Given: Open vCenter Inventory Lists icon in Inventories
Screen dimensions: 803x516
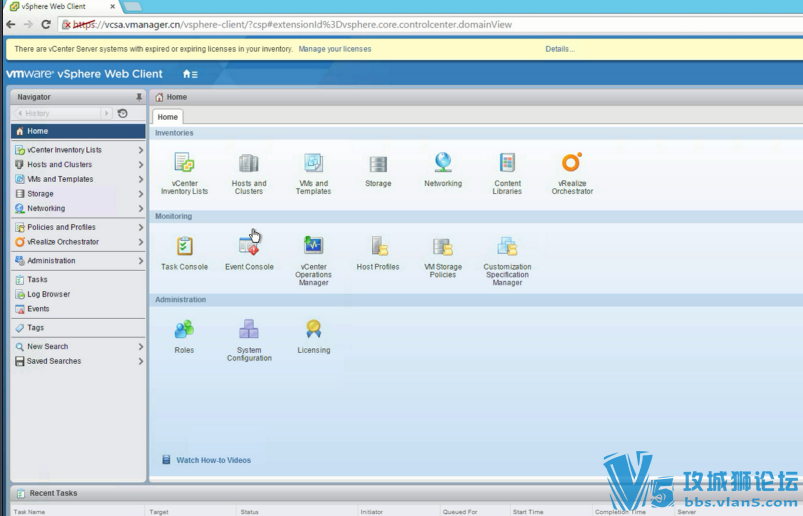Looking at the screenshot, I should [x=184, y=163].
